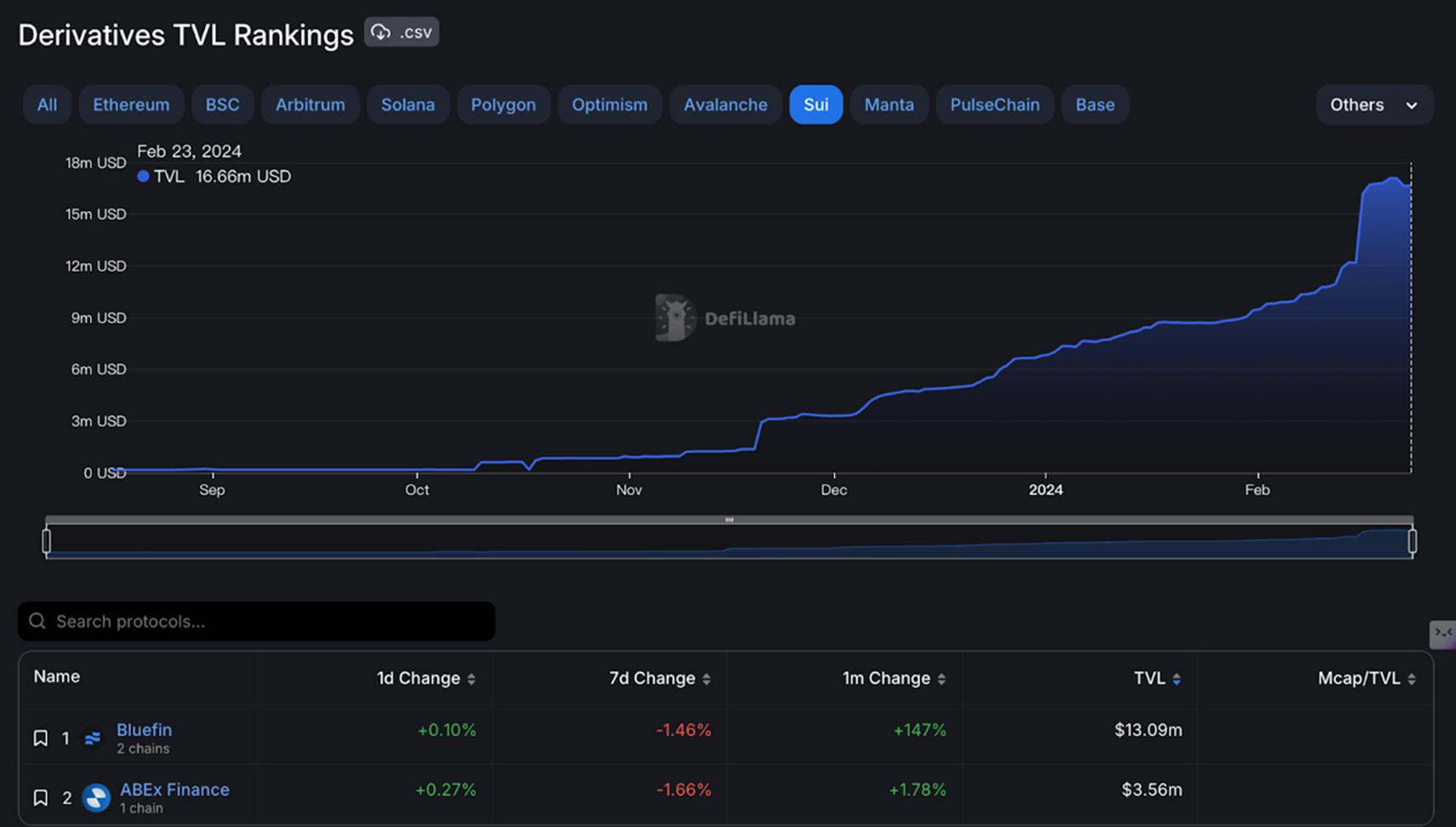This screenshot has height=827, width=1456.
Task: Sort by the 1d Change arrows
Action: click(x=471, y=679)
